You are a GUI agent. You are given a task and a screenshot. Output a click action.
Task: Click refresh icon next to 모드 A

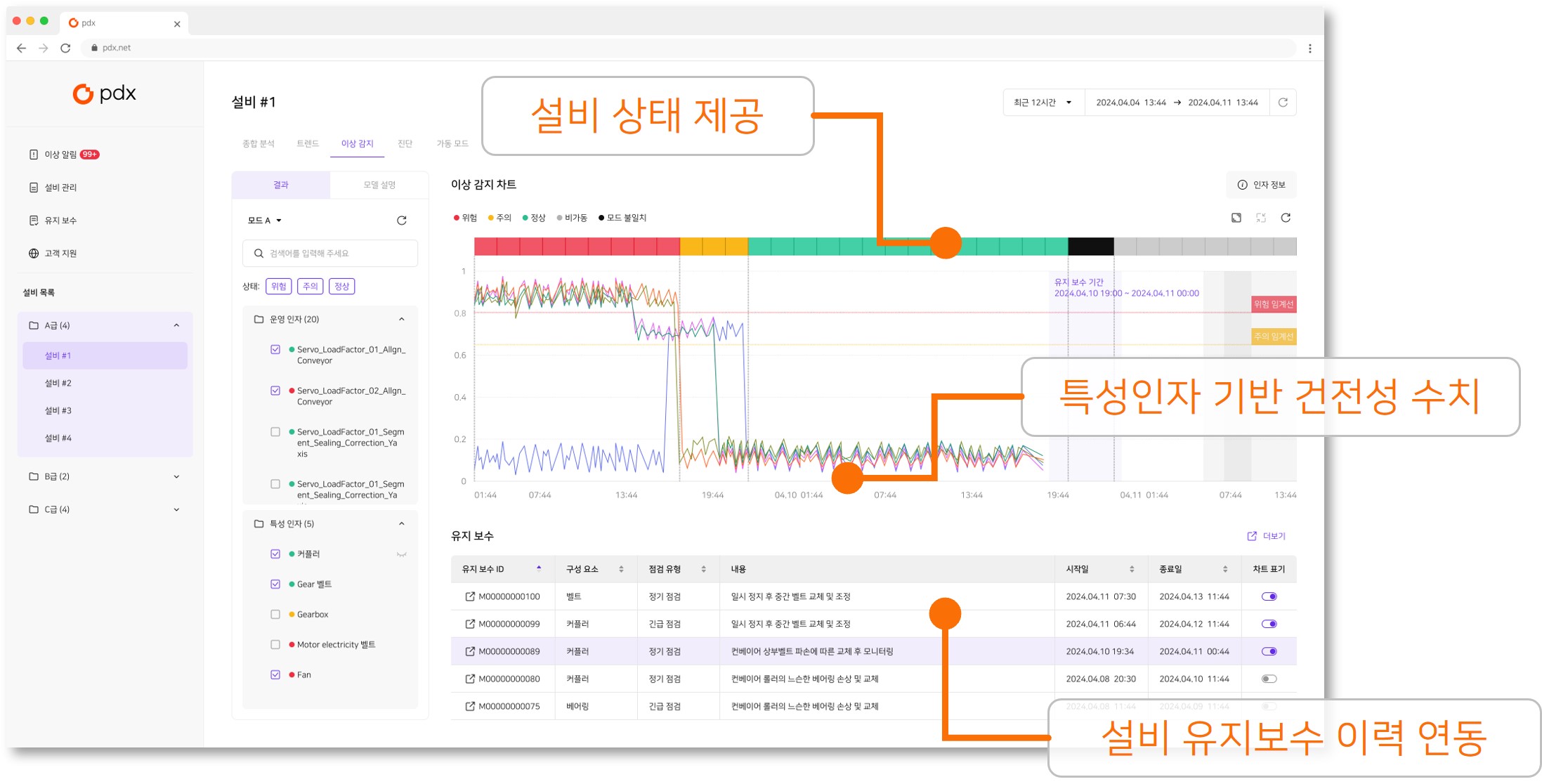tap(402, 221)
